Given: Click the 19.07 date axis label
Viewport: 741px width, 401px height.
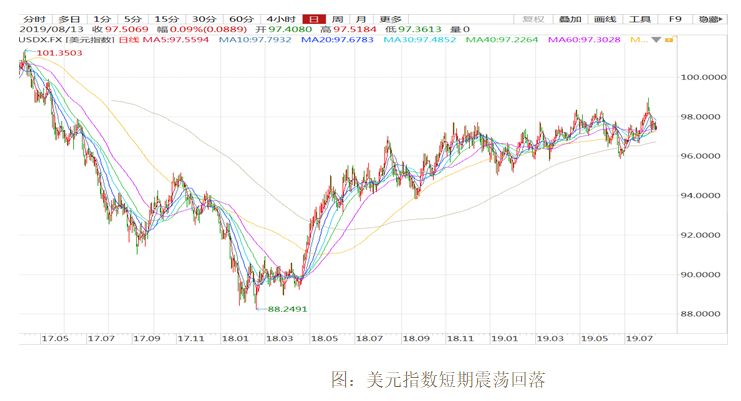Looking at the screenshot, I should point(639,339).
